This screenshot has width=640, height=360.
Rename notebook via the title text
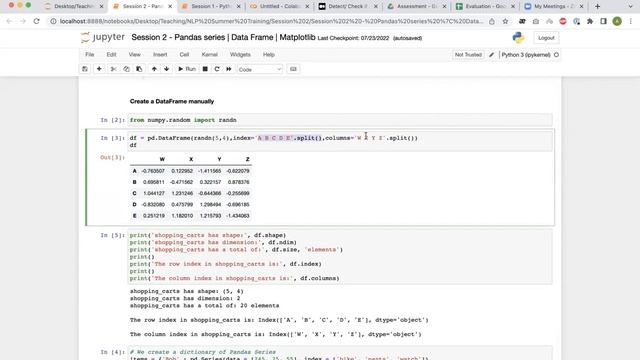pos(223,37)
